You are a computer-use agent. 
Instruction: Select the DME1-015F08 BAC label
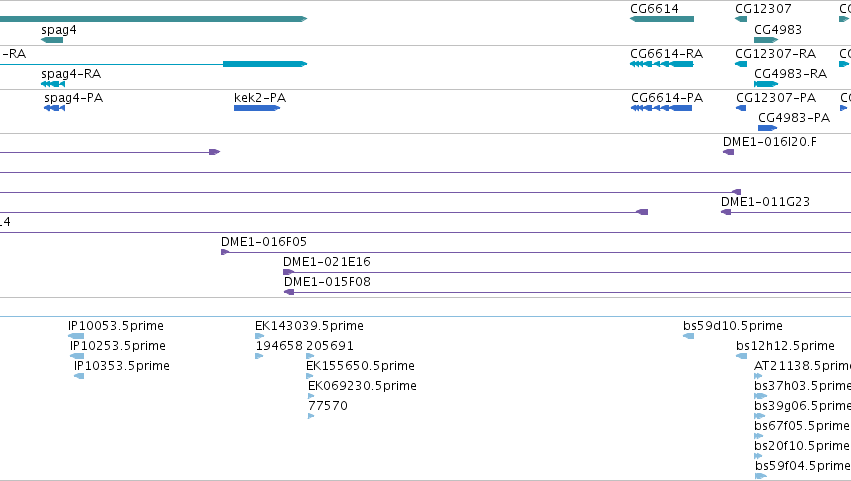[x=327, y=282]
